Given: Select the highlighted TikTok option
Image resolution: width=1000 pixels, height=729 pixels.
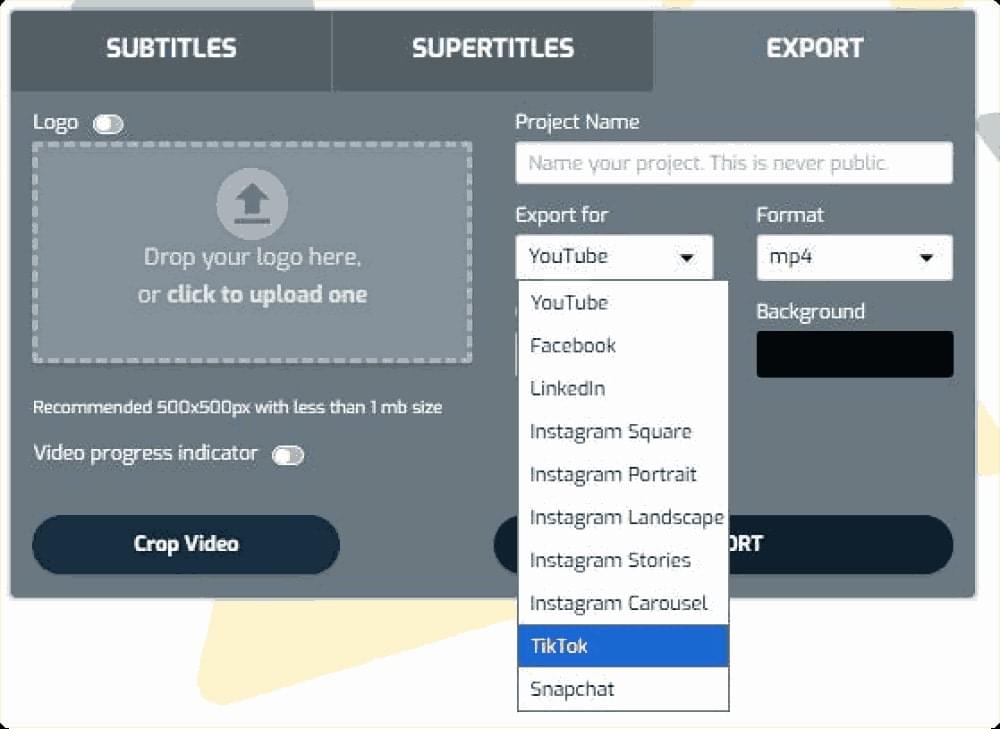Looking at the screenshot, I should point(623,646).
